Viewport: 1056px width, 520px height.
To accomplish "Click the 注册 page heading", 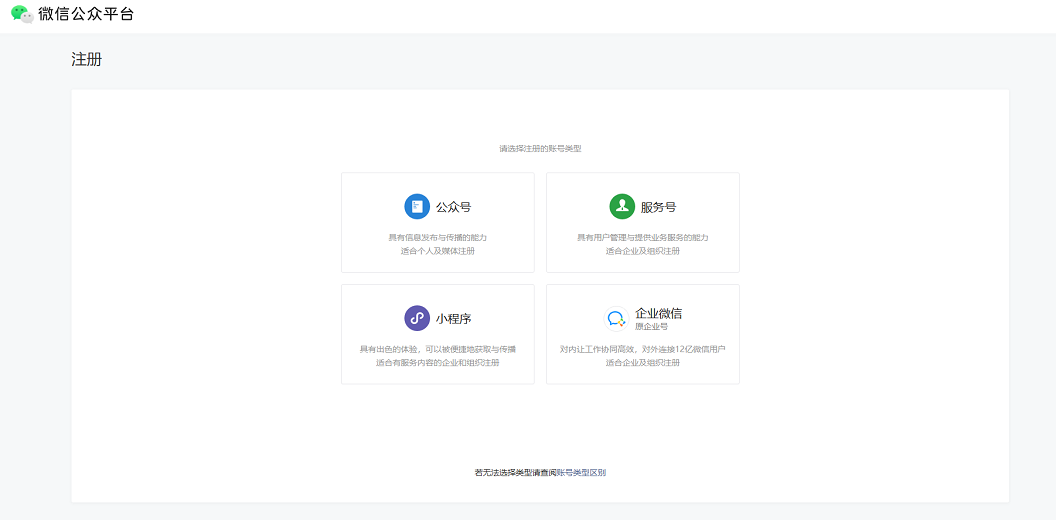I will 86,59.
